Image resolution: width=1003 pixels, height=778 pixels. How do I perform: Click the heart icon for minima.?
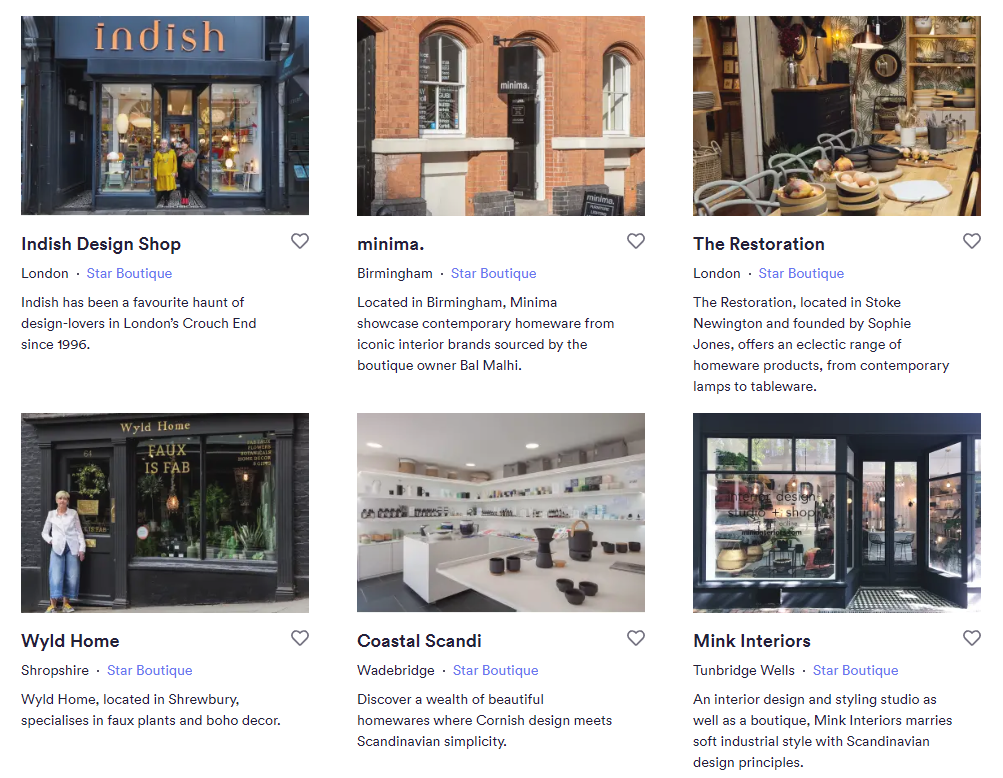(x=636, y=241)
